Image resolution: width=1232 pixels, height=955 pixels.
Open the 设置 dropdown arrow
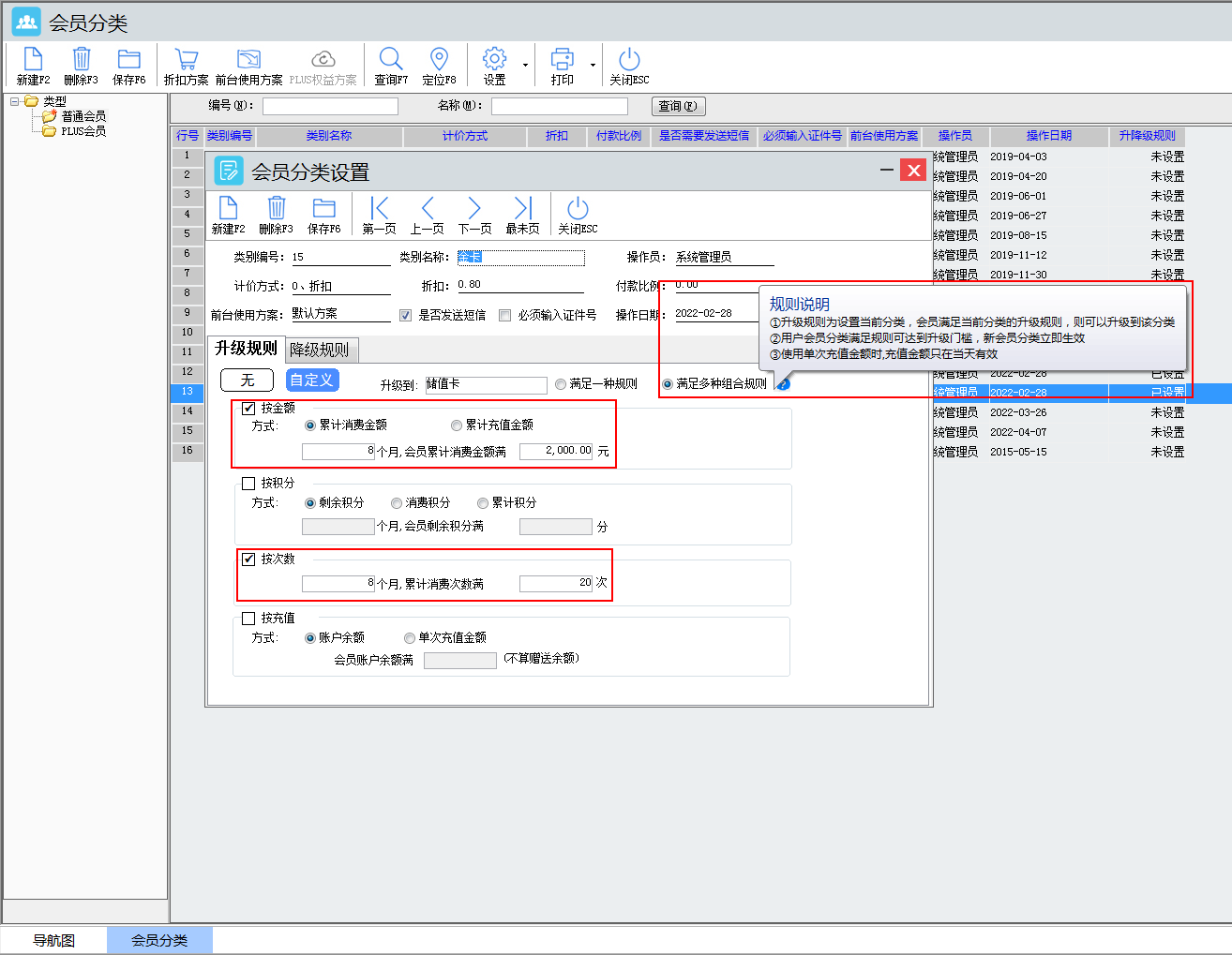tap(525, 66)
